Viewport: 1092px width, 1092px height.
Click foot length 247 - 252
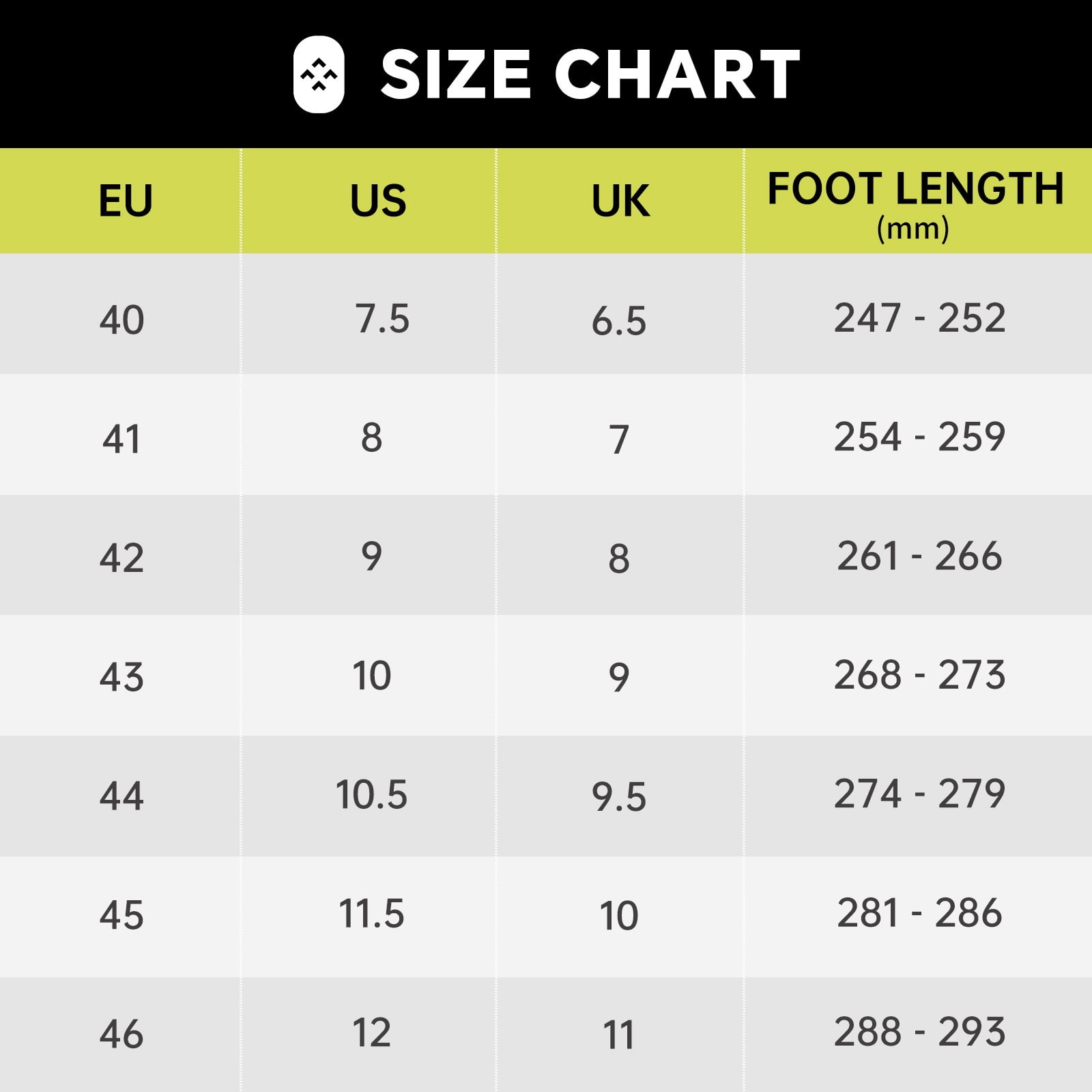click(919, 317)
